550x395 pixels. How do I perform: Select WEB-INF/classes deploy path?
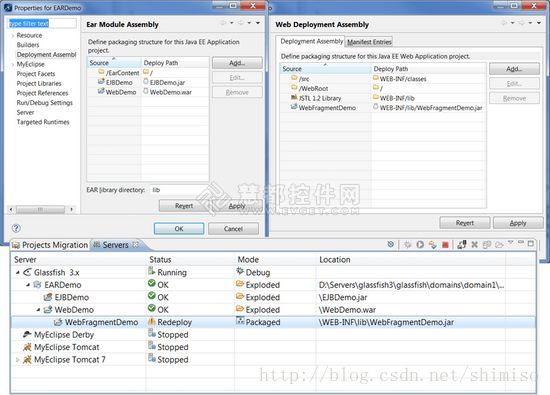pos(403,79)
